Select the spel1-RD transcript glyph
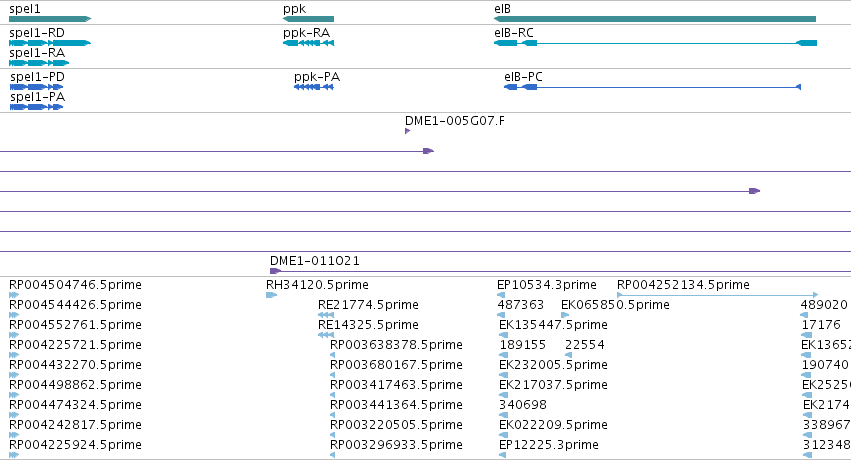 [x=50, y=43]
